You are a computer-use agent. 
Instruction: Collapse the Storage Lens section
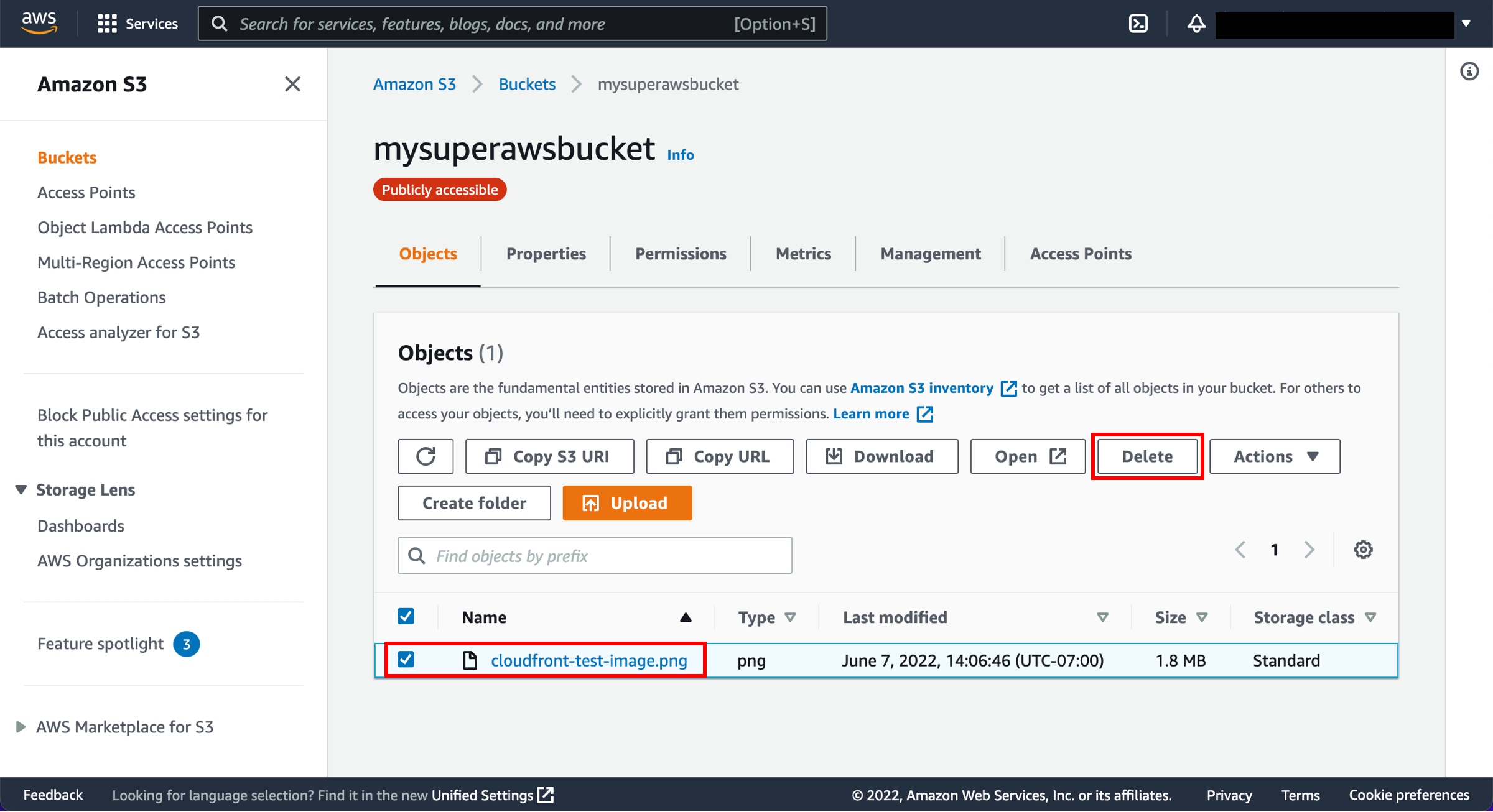(x=21, y=490)
